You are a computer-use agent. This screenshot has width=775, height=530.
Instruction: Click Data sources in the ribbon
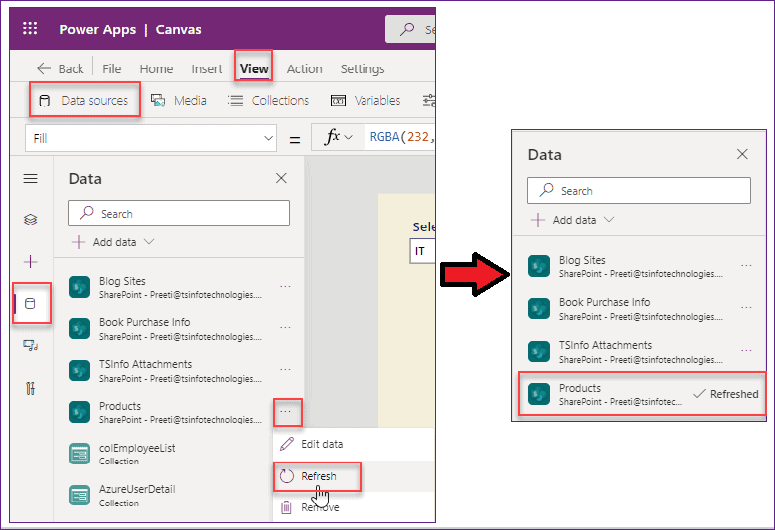84,100
